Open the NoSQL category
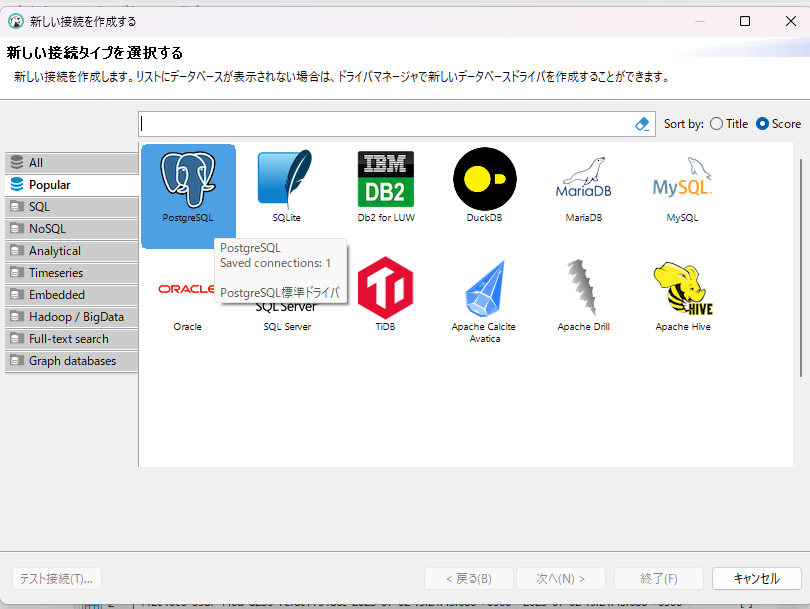Viewport: 810px width, 609px height. (72, 229)
